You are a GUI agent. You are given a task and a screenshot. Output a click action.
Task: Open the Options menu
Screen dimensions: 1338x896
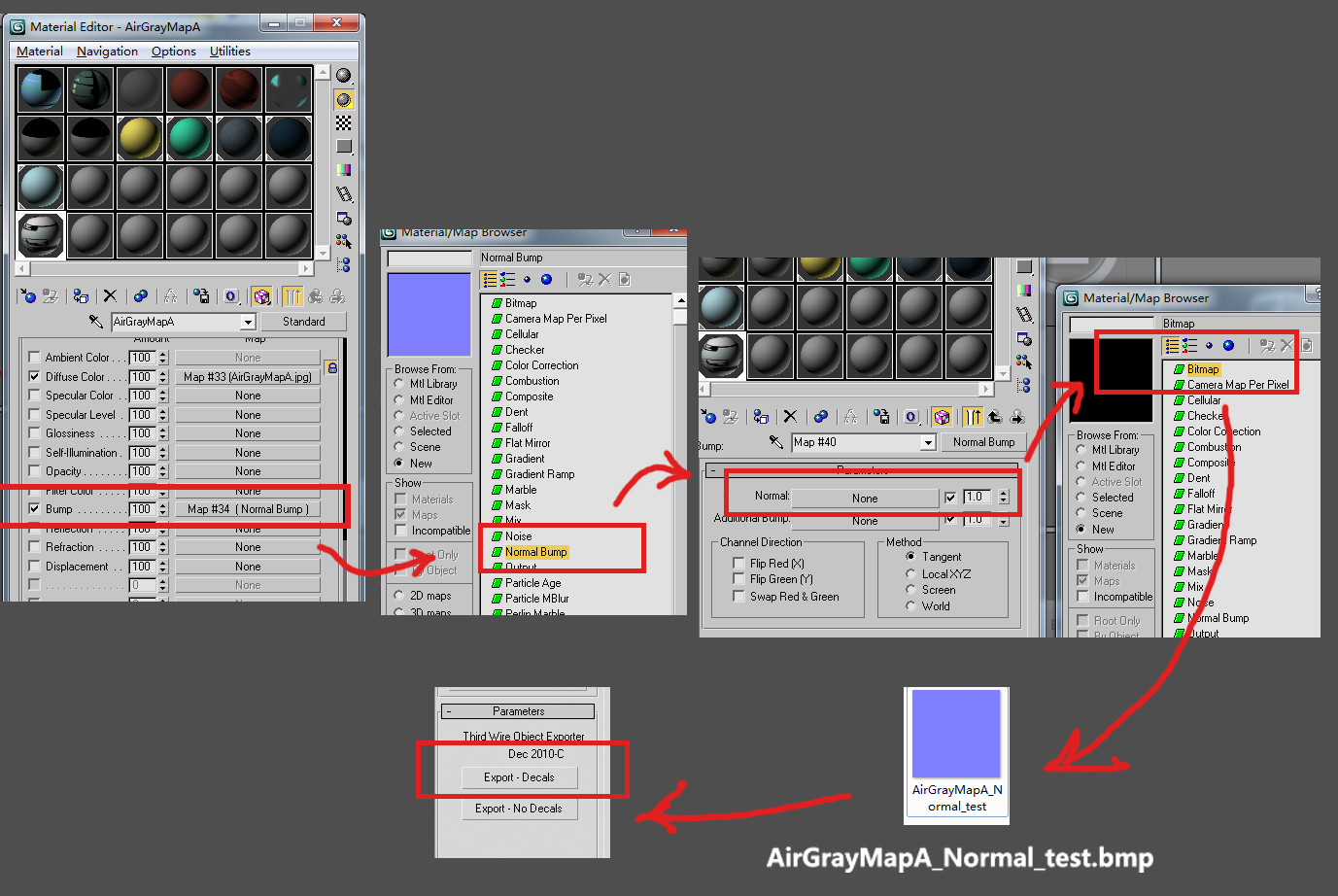tap(174, 52)
